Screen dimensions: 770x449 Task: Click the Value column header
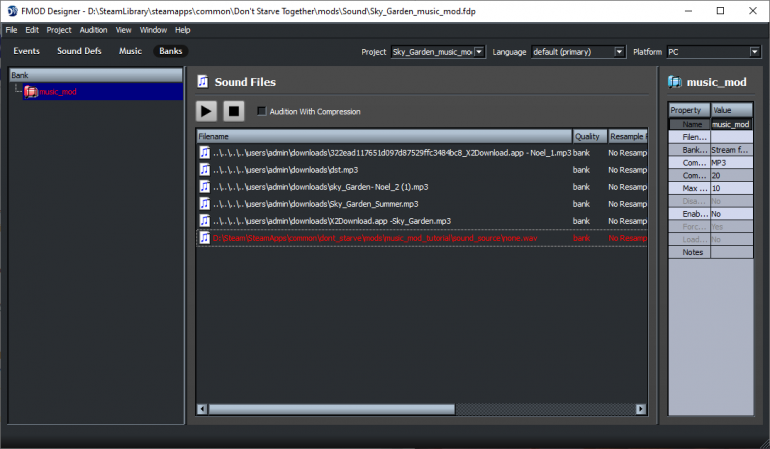[x=732, y=110]
